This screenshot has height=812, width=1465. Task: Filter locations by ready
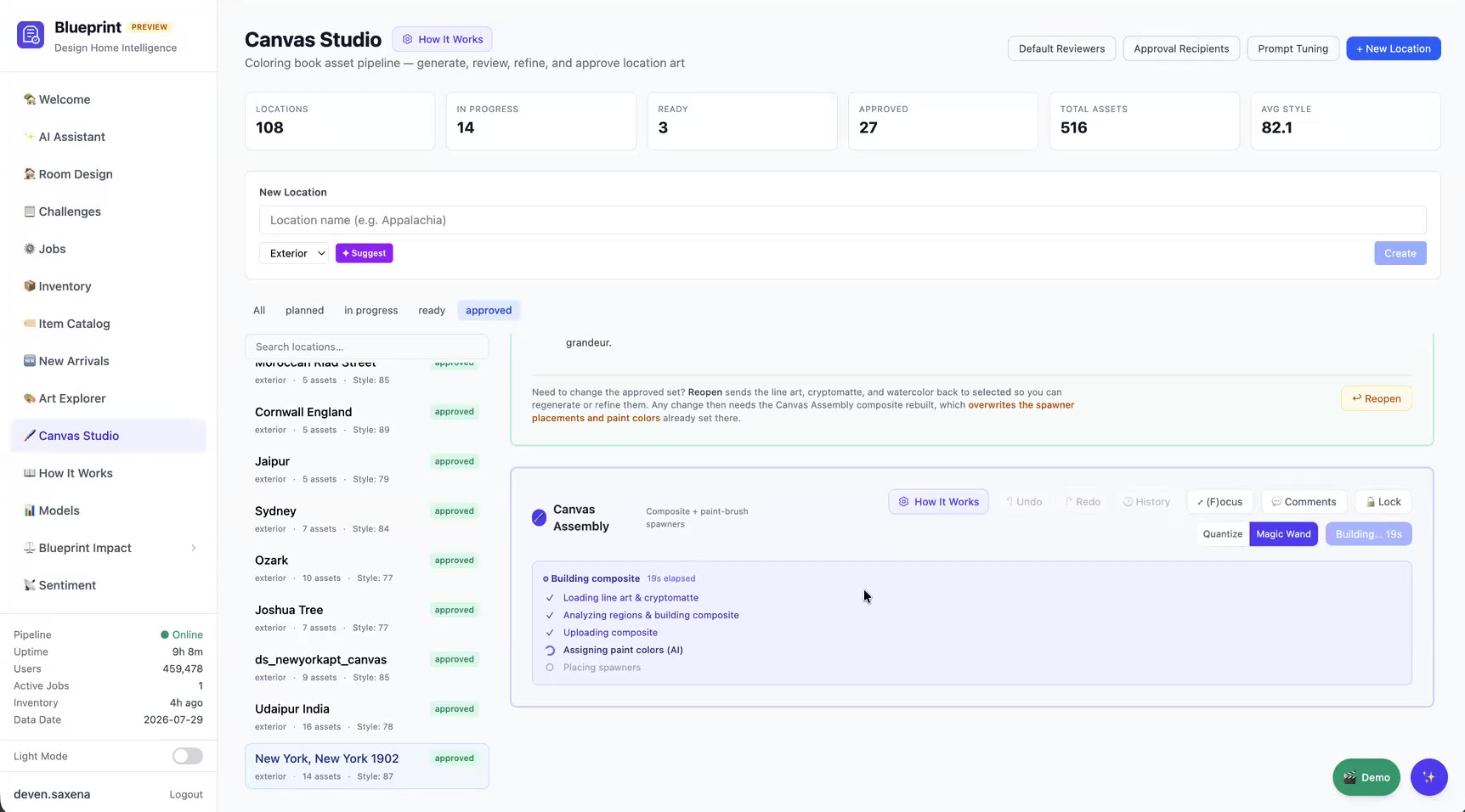[x=432, y=310]
